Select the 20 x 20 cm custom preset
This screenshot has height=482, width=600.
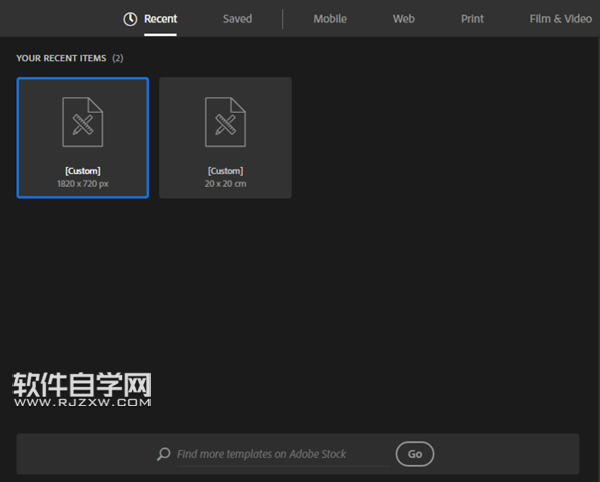click(225, 138)
